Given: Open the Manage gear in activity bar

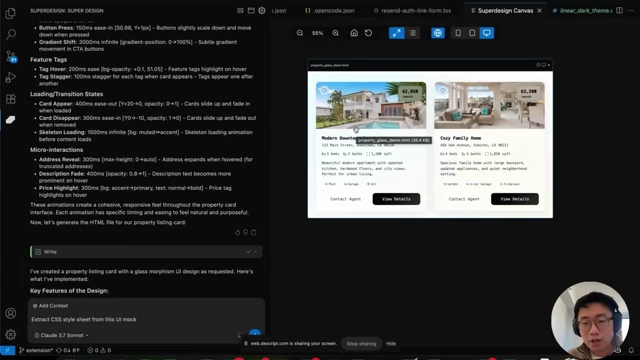Looking at the screenshot, I should point(11,335).
